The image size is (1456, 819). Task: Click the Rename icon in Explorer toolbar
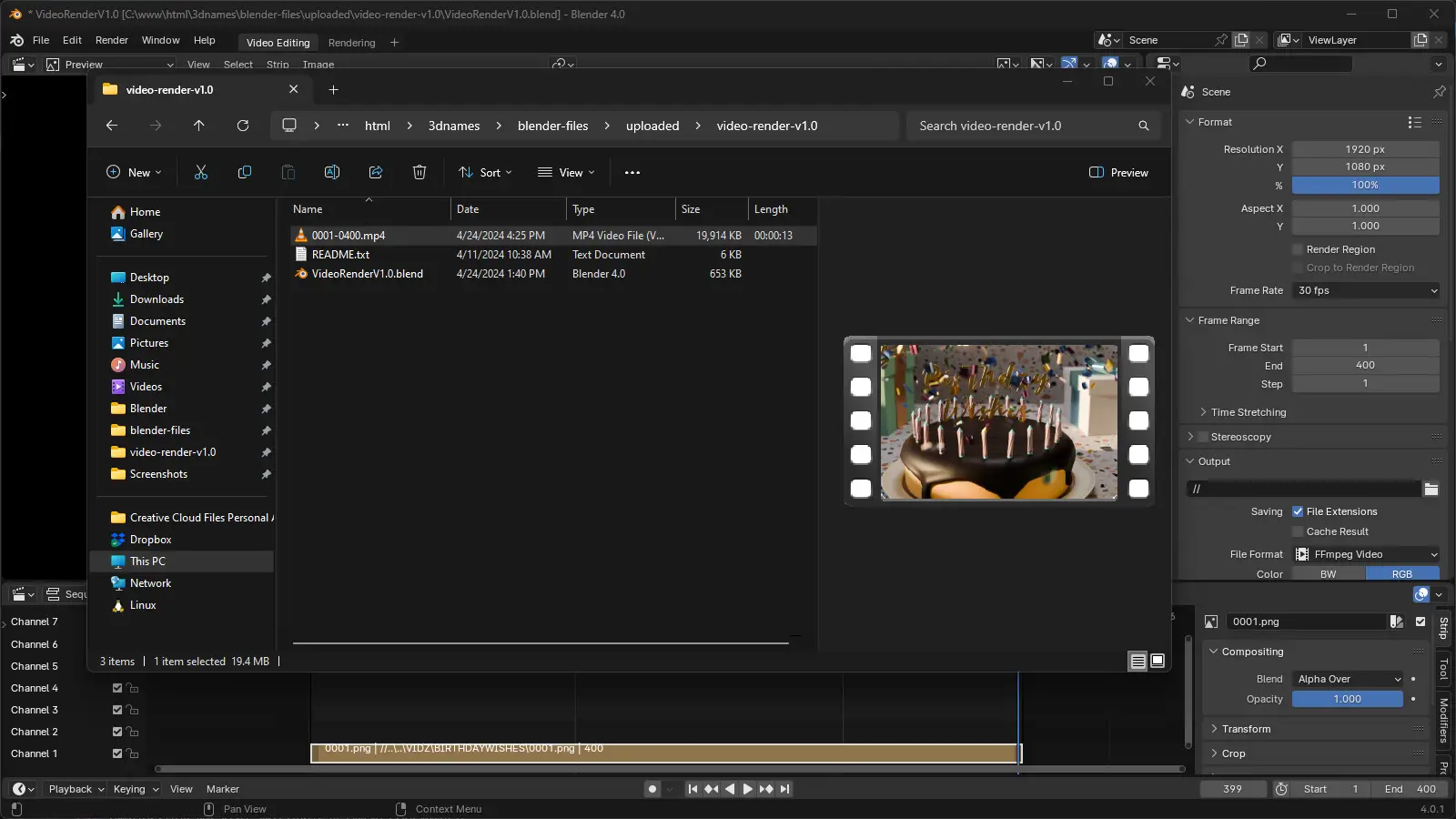tap(332, 173)
